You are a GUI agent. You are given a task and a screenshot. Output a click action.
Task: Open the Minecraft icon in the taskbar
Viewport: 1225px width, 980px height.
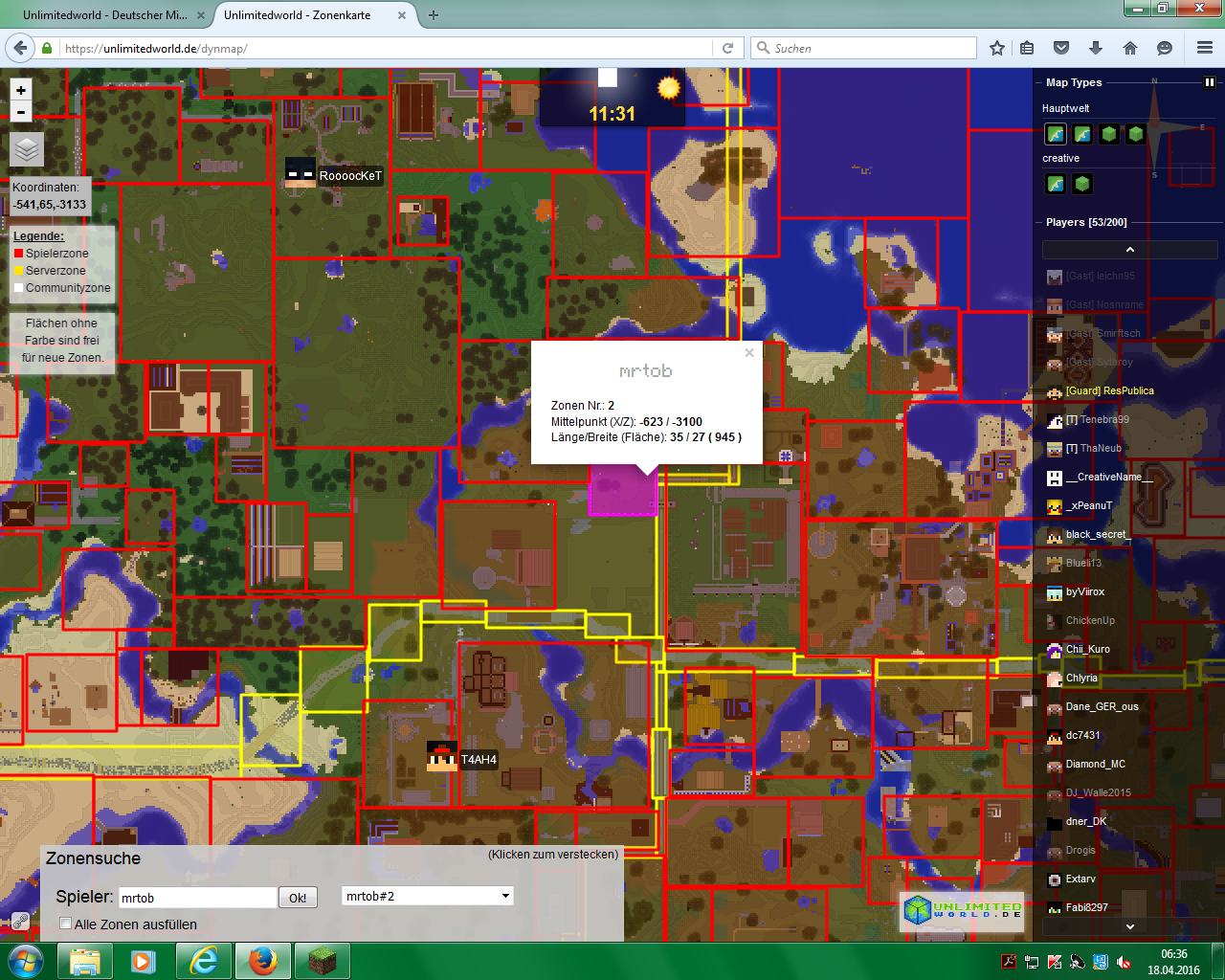(x=323, y=961)
